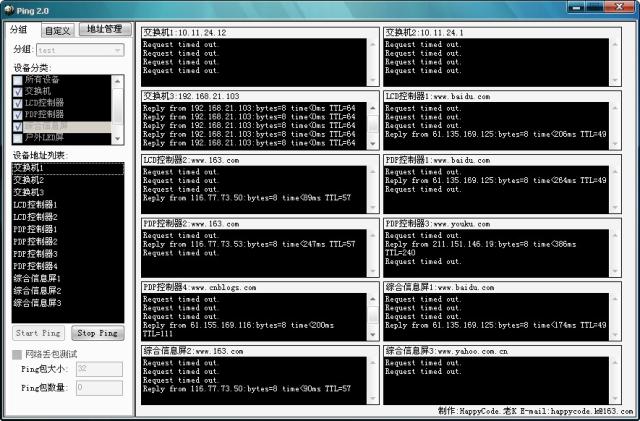
Task: Click the PDP控制器4:www.cnblogs.com panel title
Action: [x=200, y=287]
